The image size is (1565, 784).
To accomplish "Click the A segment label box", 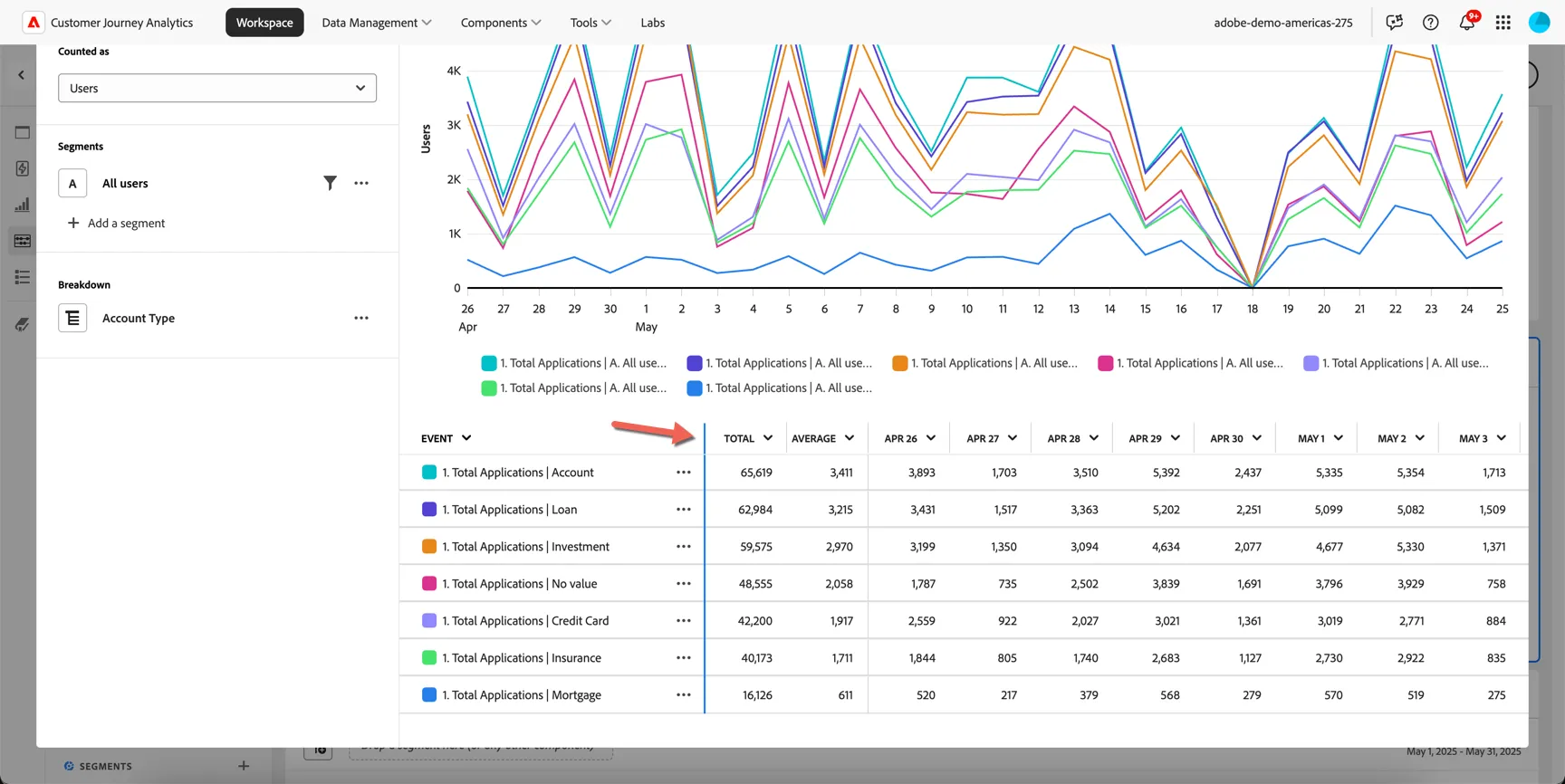I will (x=72, y=183).
